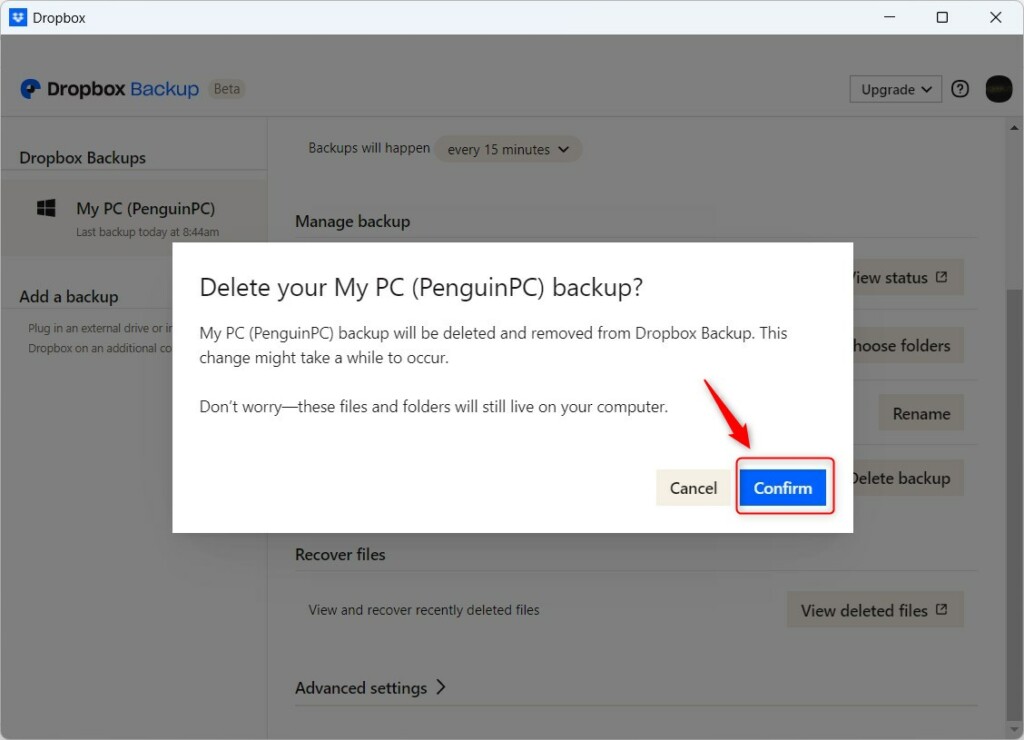Maximize the Dropbox window
Image resolution: width=1024 pixels, height=740 pixels.
(942, 17)
